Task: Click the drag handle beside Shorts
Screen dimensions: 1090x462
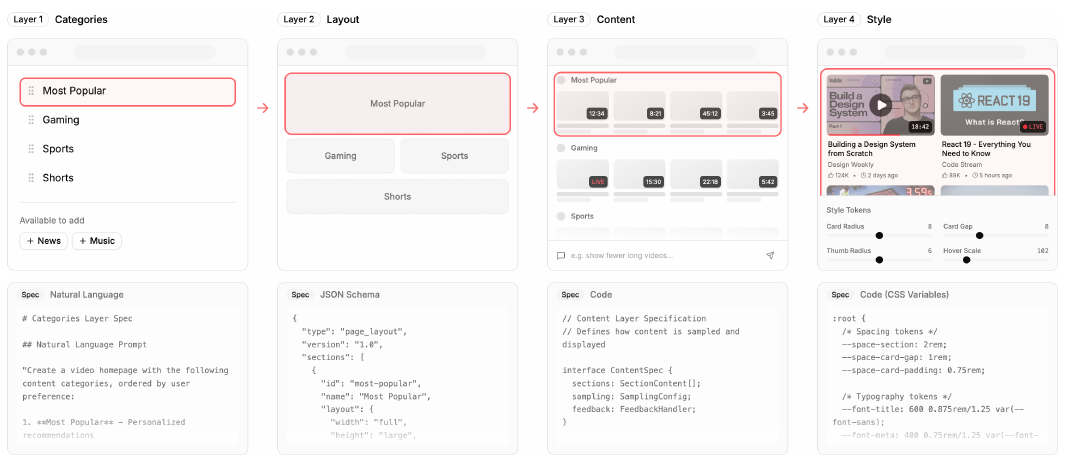Action: click(x=31, y=179)
